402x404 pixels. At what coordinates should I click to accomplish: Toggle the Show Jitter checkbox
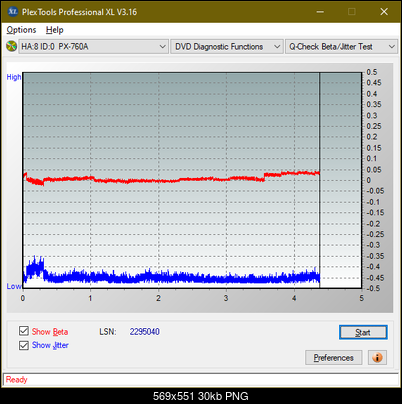coord(24,345)
